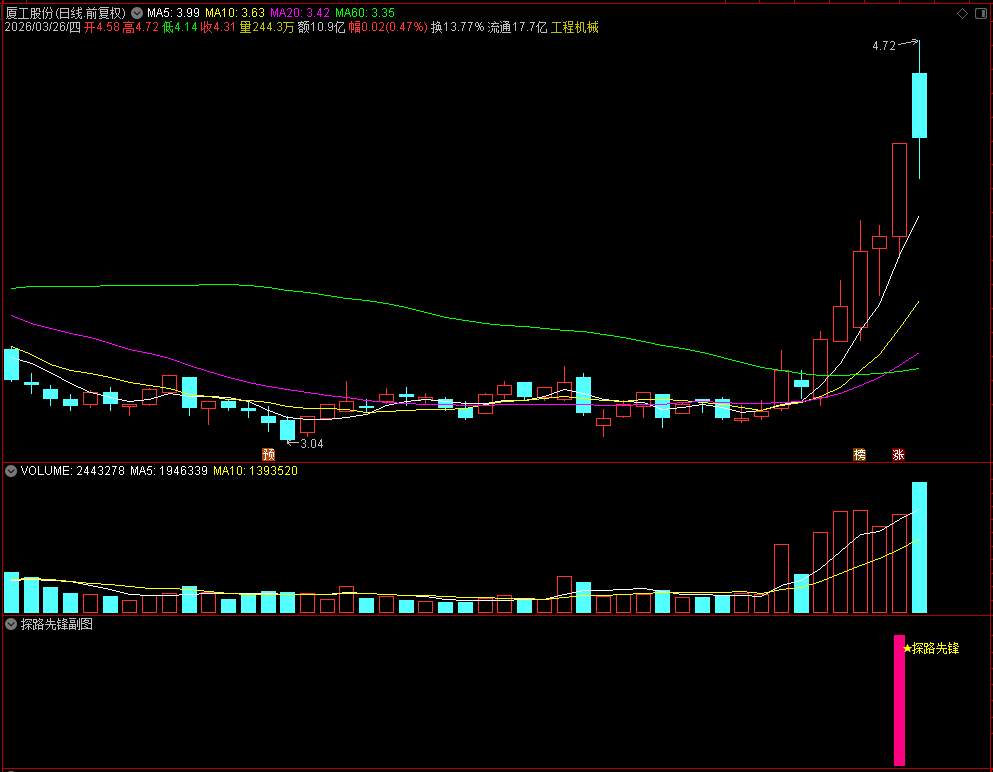Click the open price 开4.58
The width and height of the screenshot is (993, 772).
click(102, 27)
